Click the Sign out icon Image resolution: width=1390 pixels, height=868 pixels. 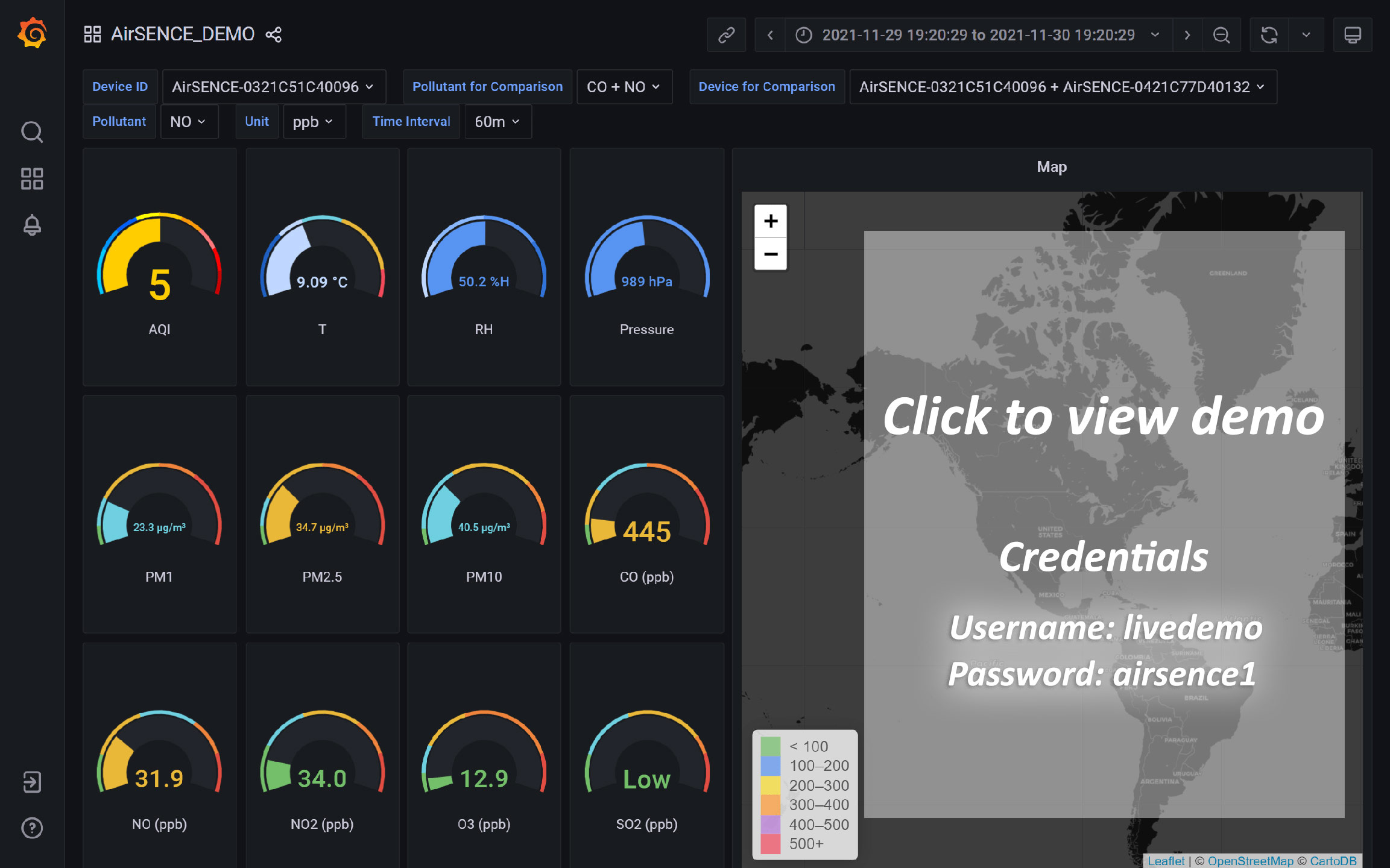tap(33, 782)
